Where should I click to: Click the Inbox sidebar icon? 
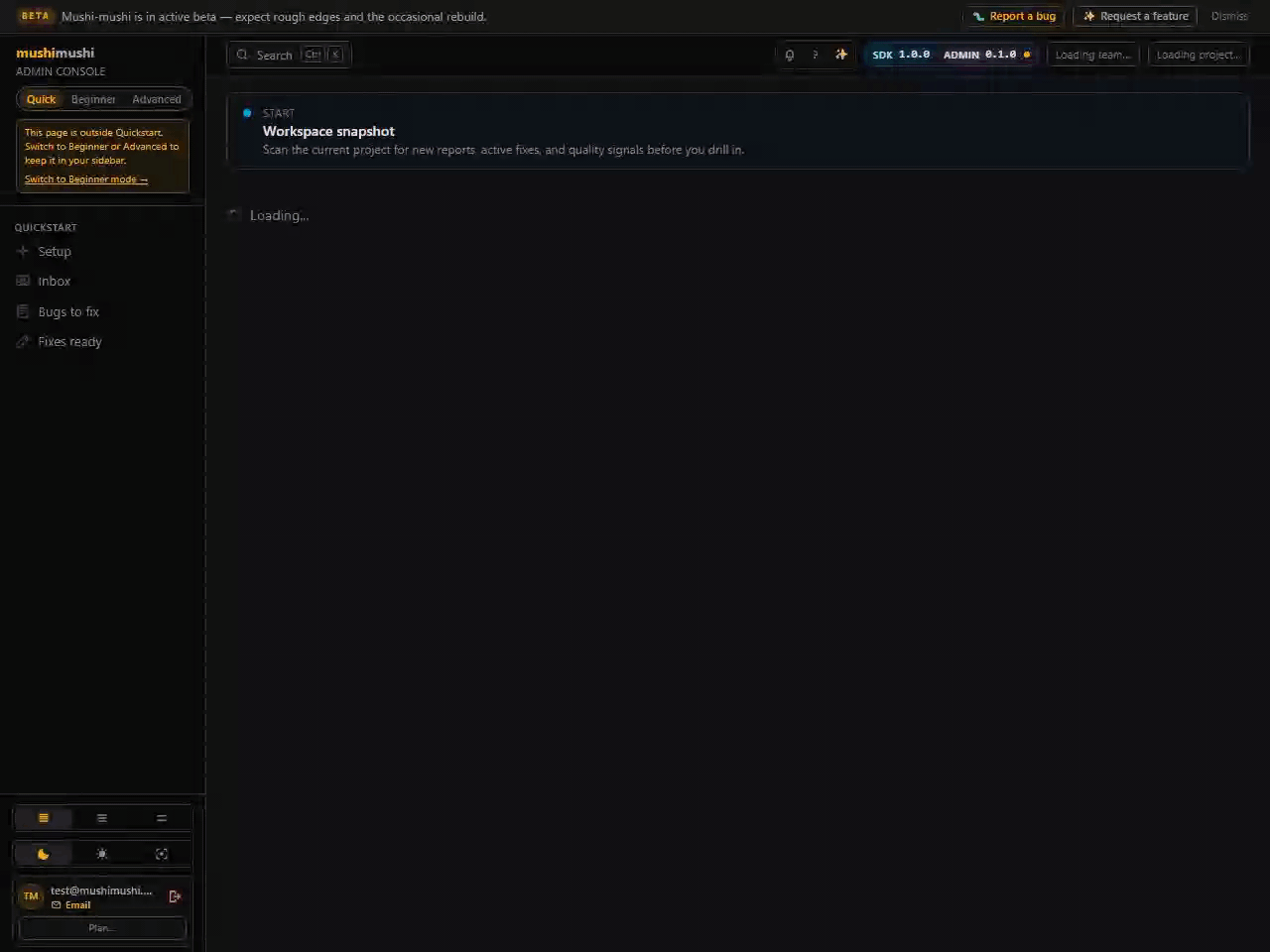tap(23, 282)
